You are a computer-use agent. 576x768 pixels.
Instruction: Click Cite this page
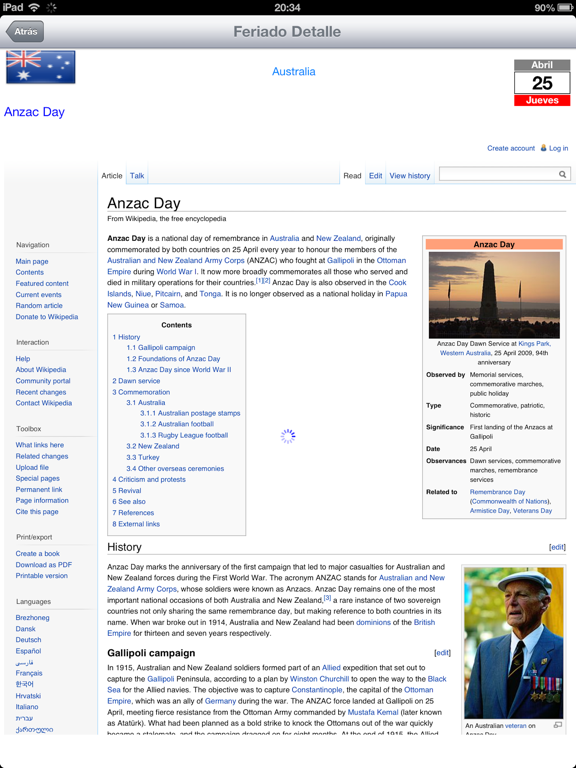click(37, 511)
